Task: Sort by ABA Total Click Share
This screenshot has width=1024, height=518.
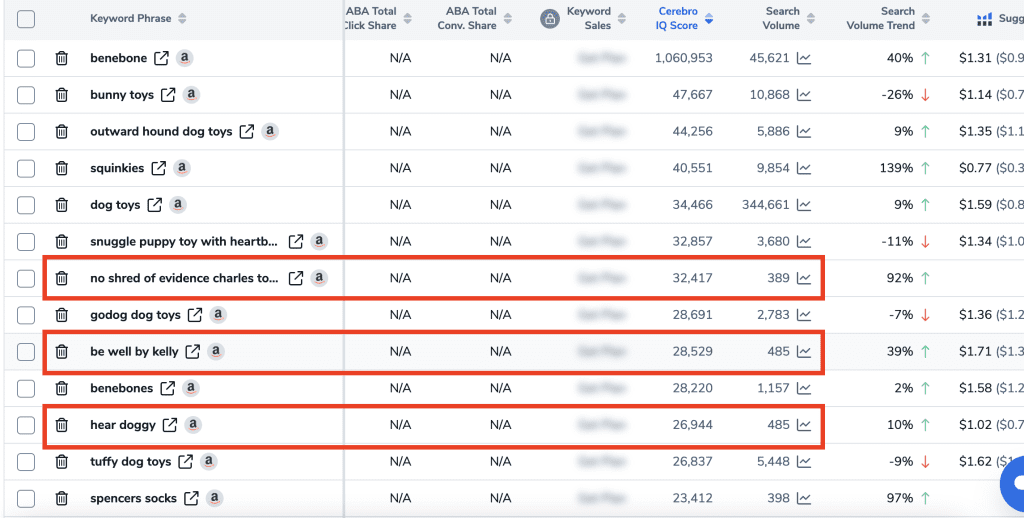Action: tap(408, 18)
